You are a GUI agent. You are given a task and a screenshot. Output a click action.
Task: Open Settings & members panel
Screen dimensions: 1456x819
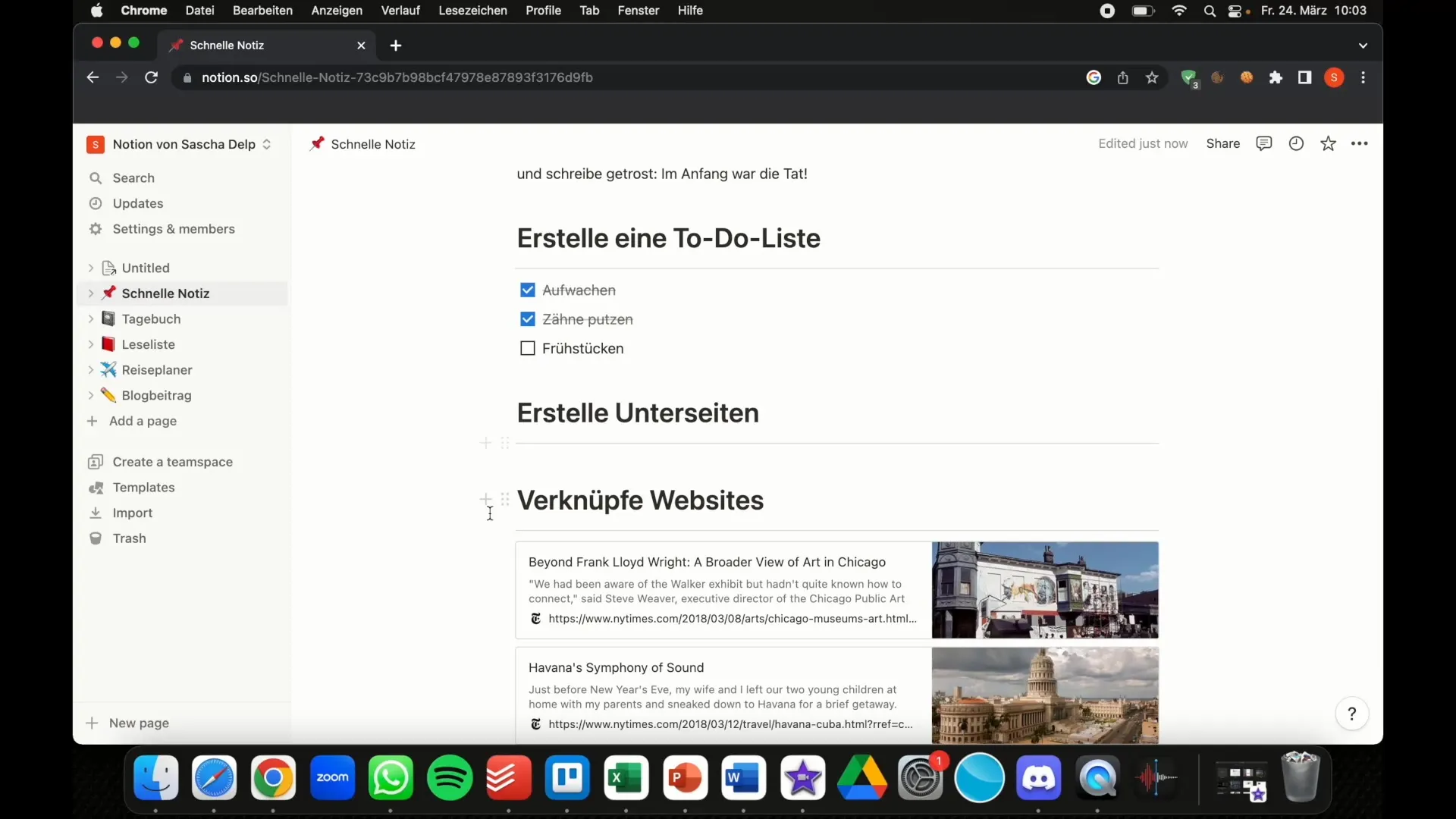[174, 228]
